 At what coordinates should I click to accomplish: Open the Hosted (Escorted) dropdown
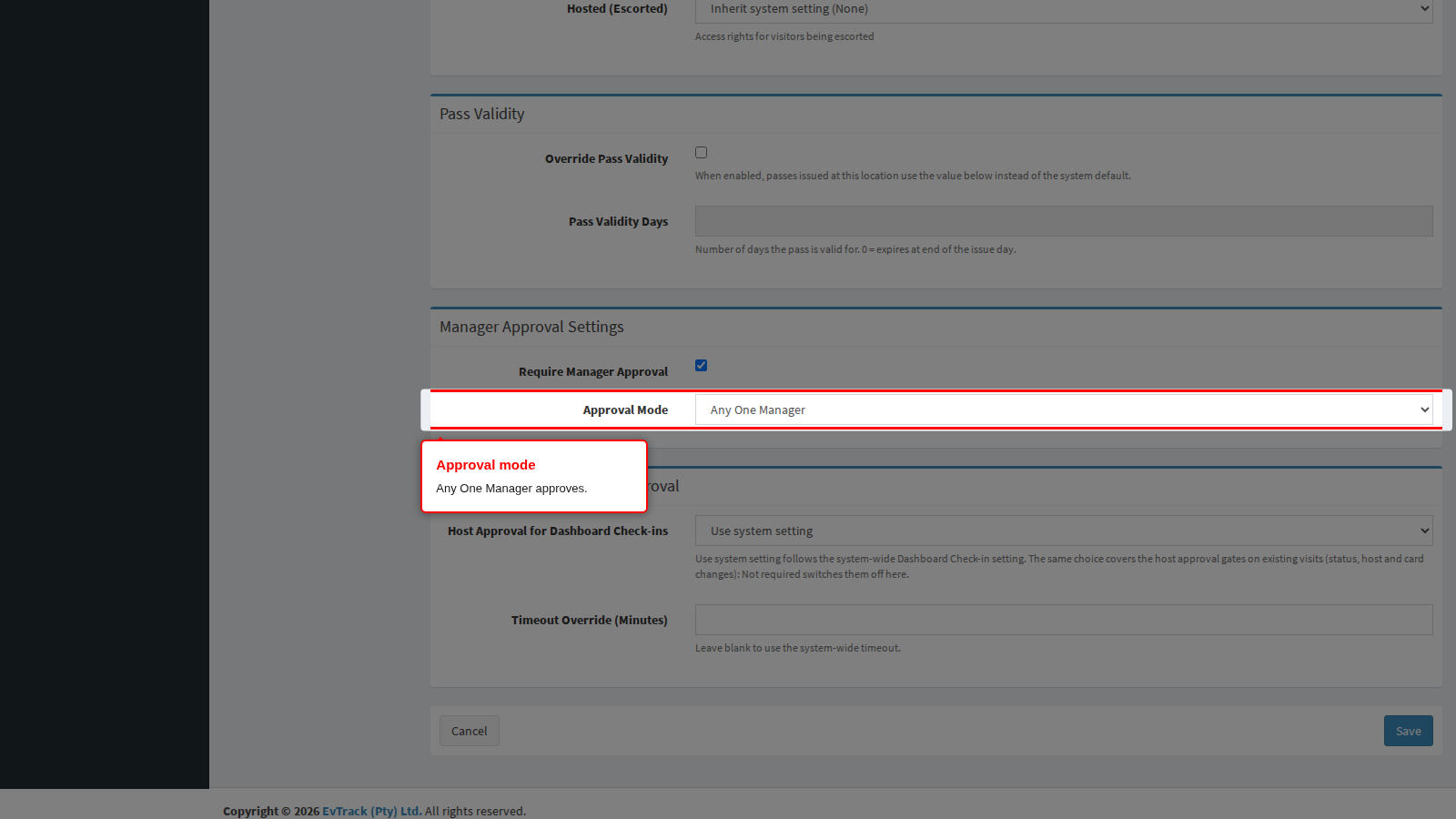pyautogui.click(x=1064, y=9)
